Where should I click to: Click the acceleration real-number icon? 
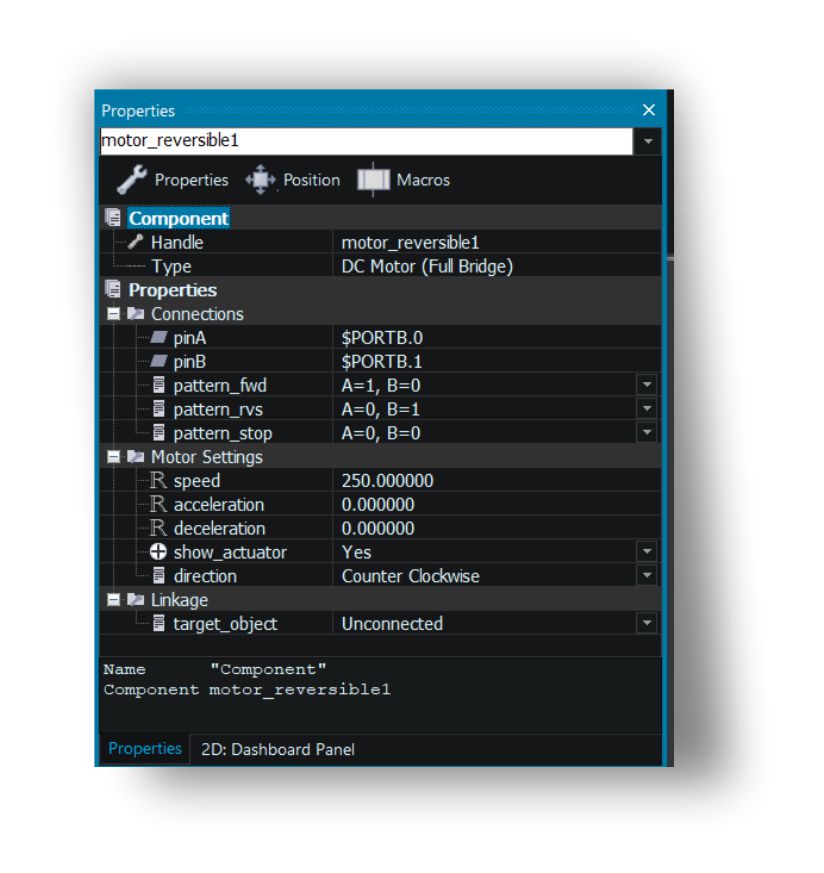click(x=158, y=504)
